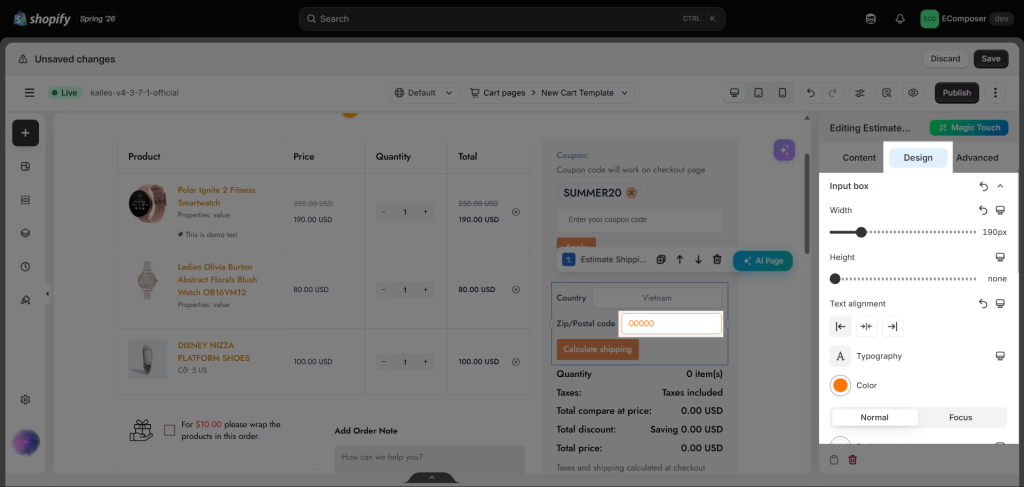Open the preview eye icon
Image resolution: width=1024 pixels, height=487 pixels.
pyautogui.click(x=913, y=93)
